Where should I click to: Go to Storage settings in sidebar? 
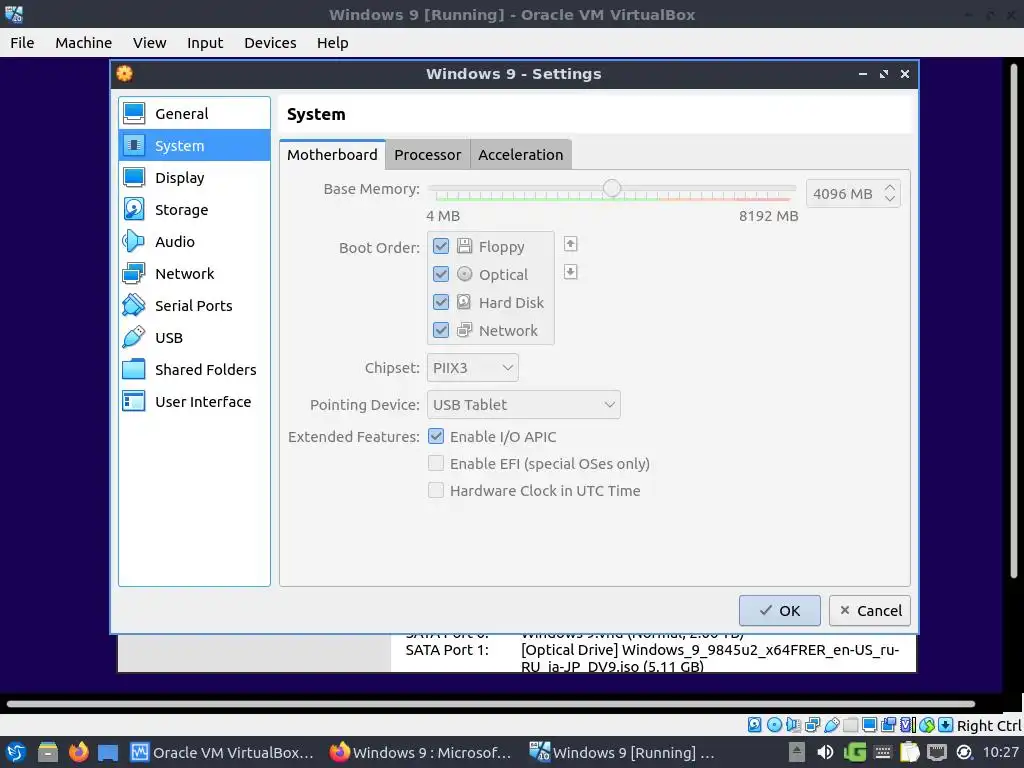pyautogui.click(x=194, y=210)
